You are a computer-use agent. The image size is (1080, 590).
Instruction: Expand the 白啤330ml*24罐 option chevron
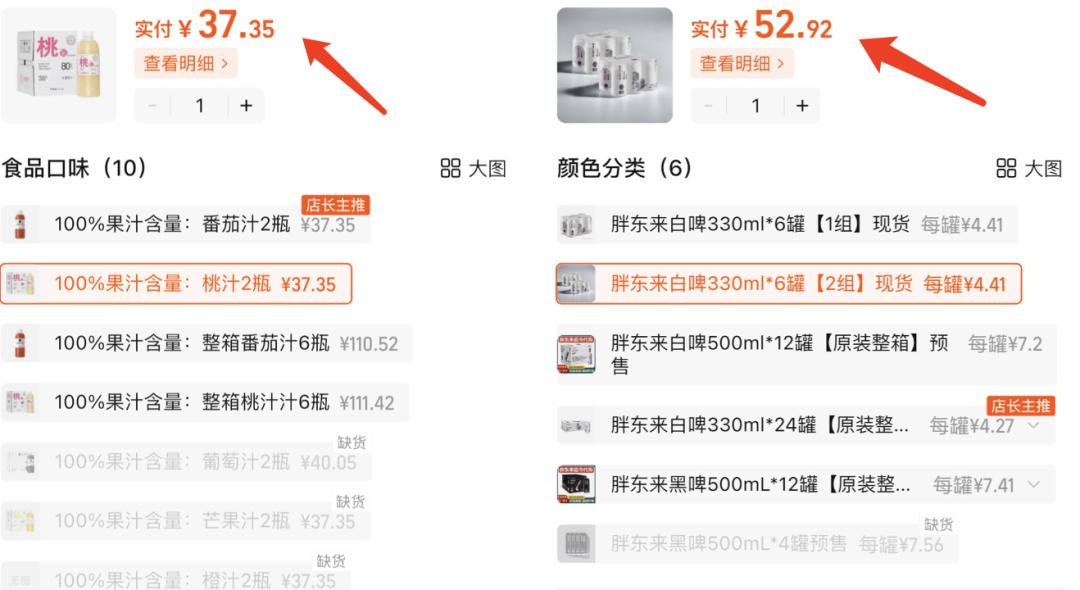(1033, 425)
